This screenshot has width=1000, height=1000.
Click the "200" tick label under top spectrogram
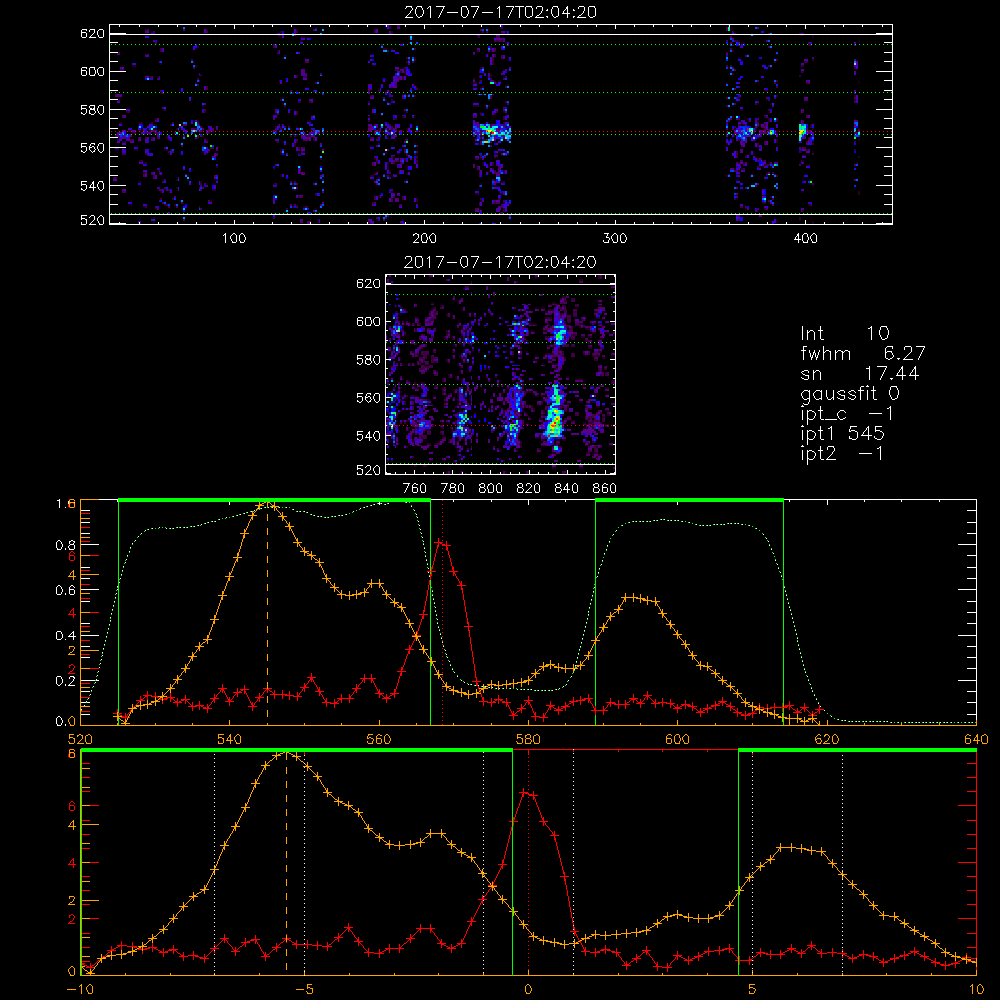click(x=424, y=239)
